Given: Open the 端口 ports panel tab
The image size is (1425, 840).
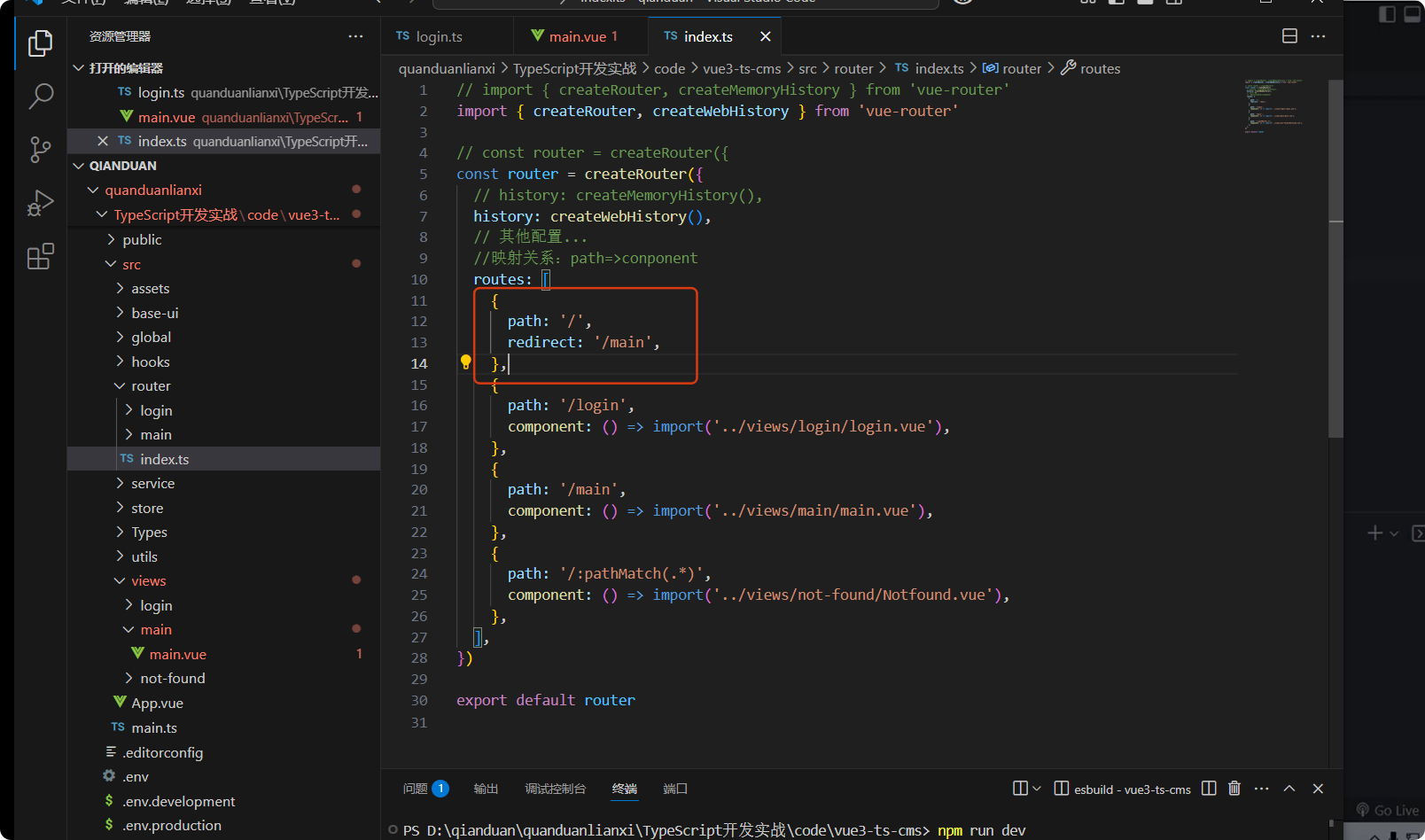Looking at the screenshot, I should 675,789.
